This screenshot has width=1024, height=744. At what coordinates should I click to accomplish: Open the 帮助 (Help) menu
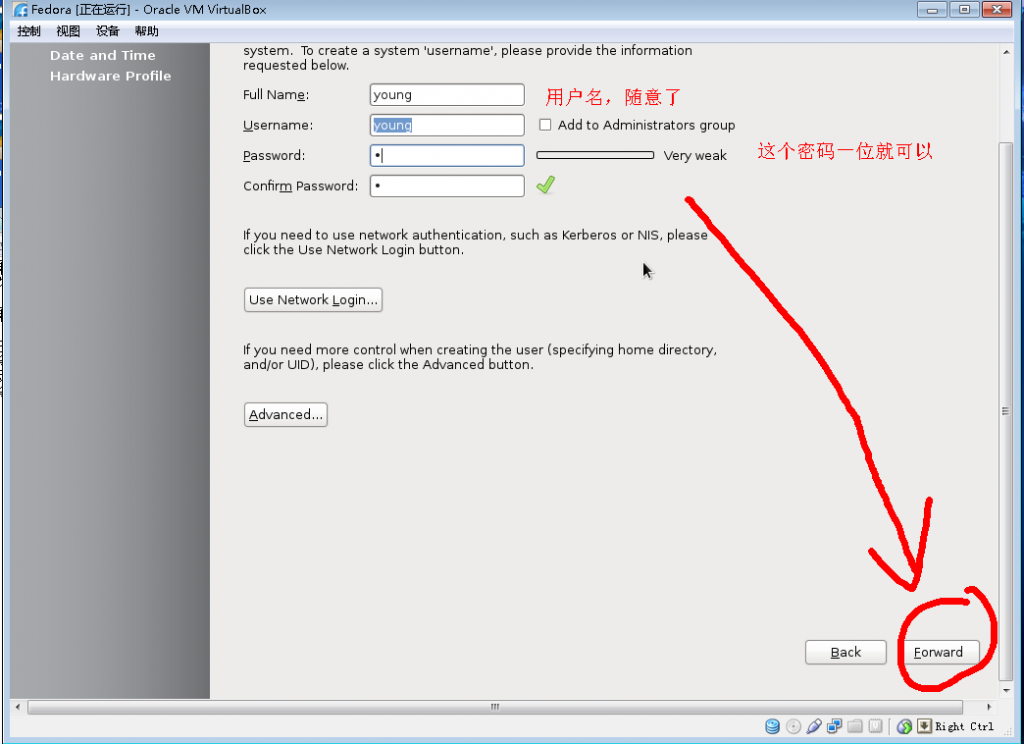pos(146,31)
